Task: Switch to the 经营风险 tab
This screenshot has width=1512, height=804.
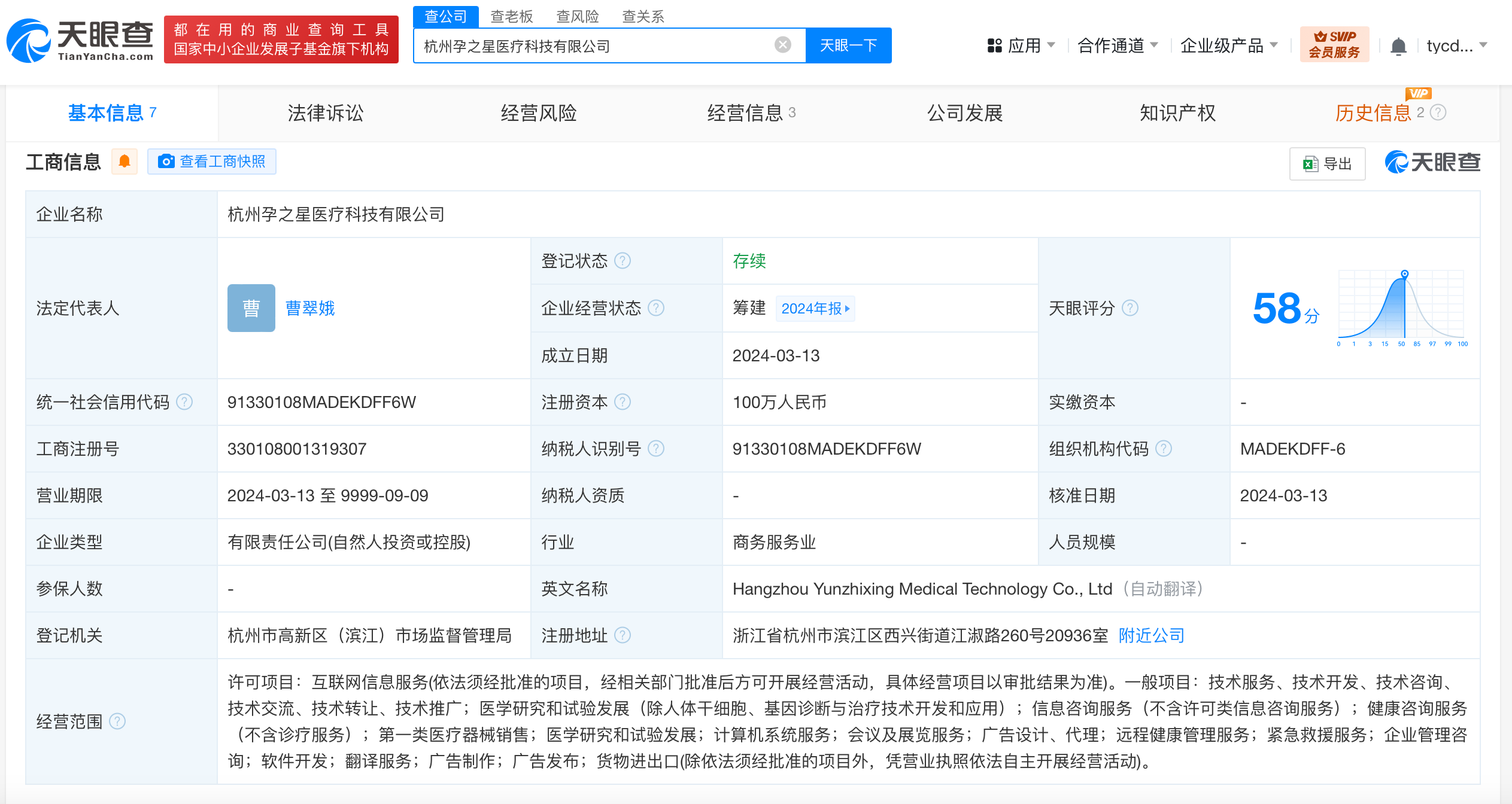Action: (539, 113)
